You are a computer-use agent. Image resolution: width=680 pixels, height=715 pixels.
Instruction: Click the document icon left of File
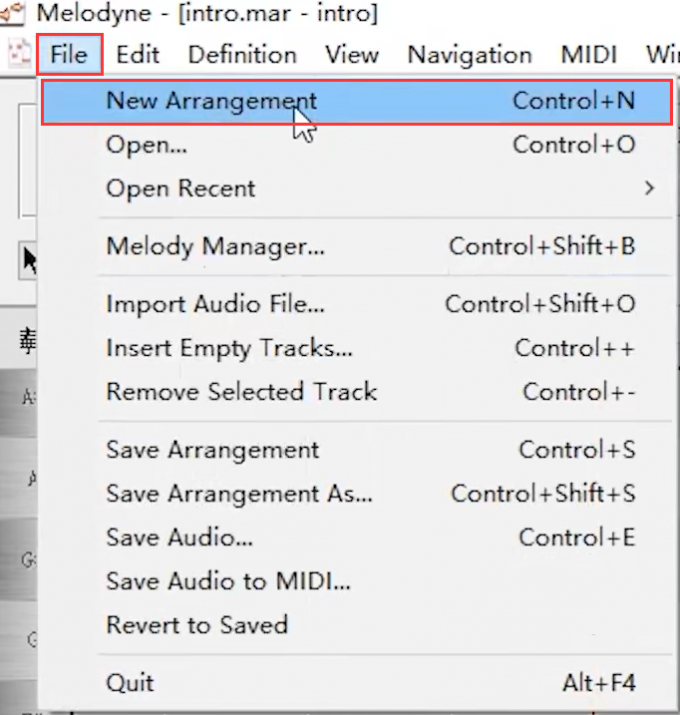pyautogui.click(x=19, y=55)
